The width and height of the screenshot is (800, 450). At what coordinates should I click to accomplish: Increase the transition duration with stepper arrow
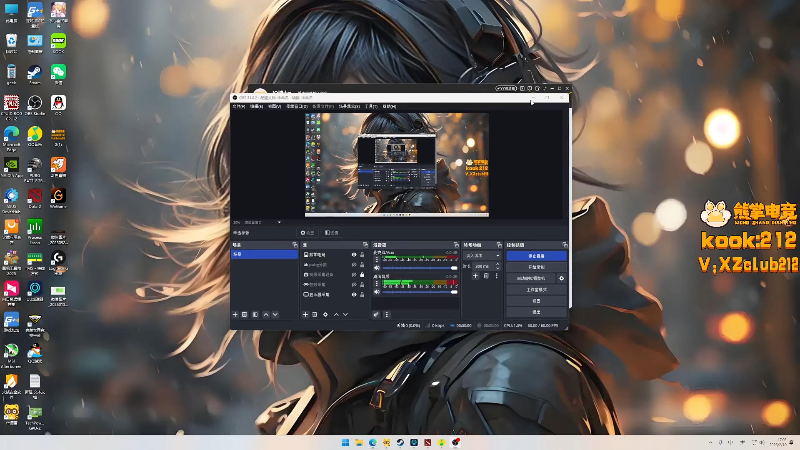(498, 264)
